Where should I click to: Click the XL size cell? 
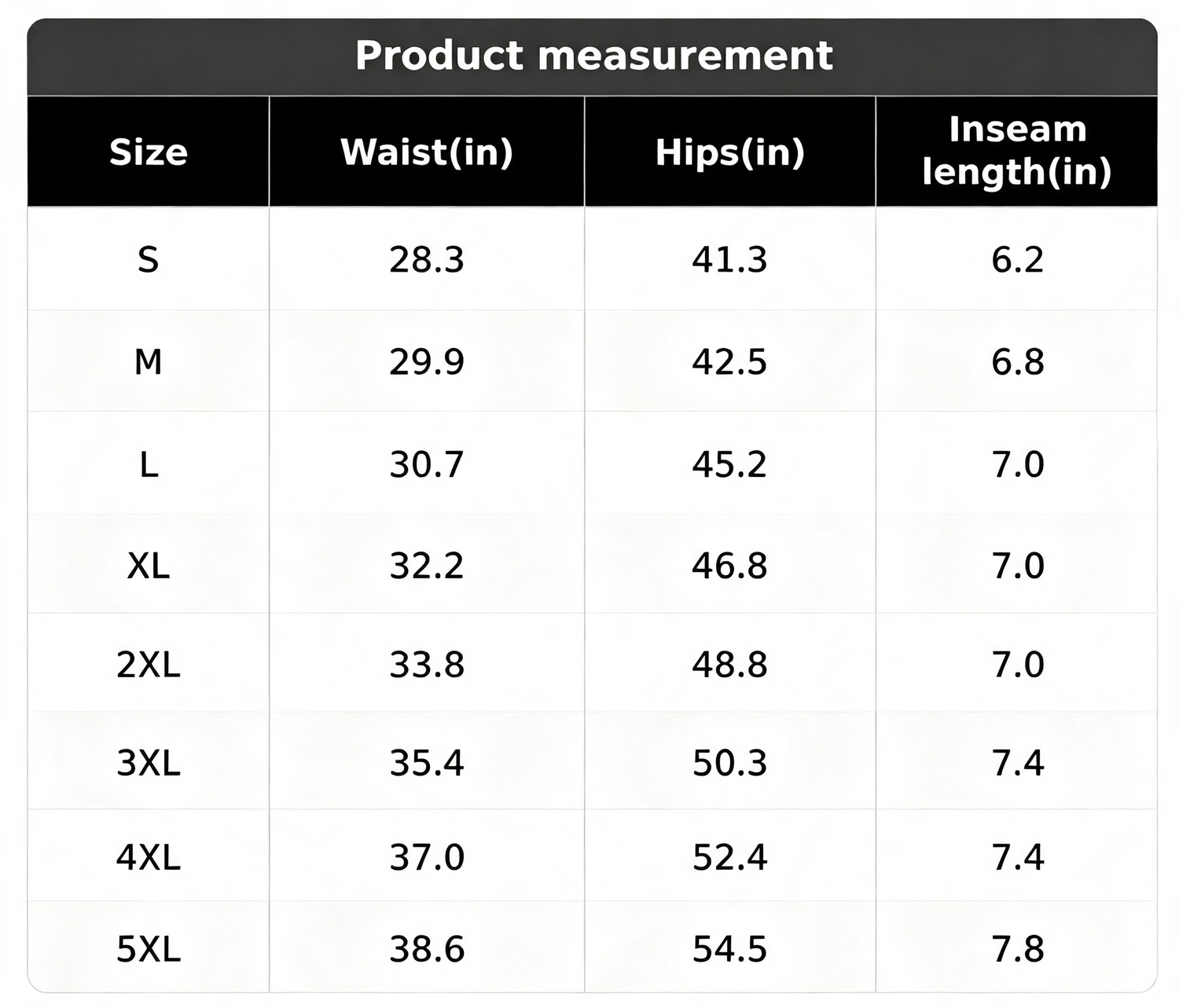click(149, 565)
